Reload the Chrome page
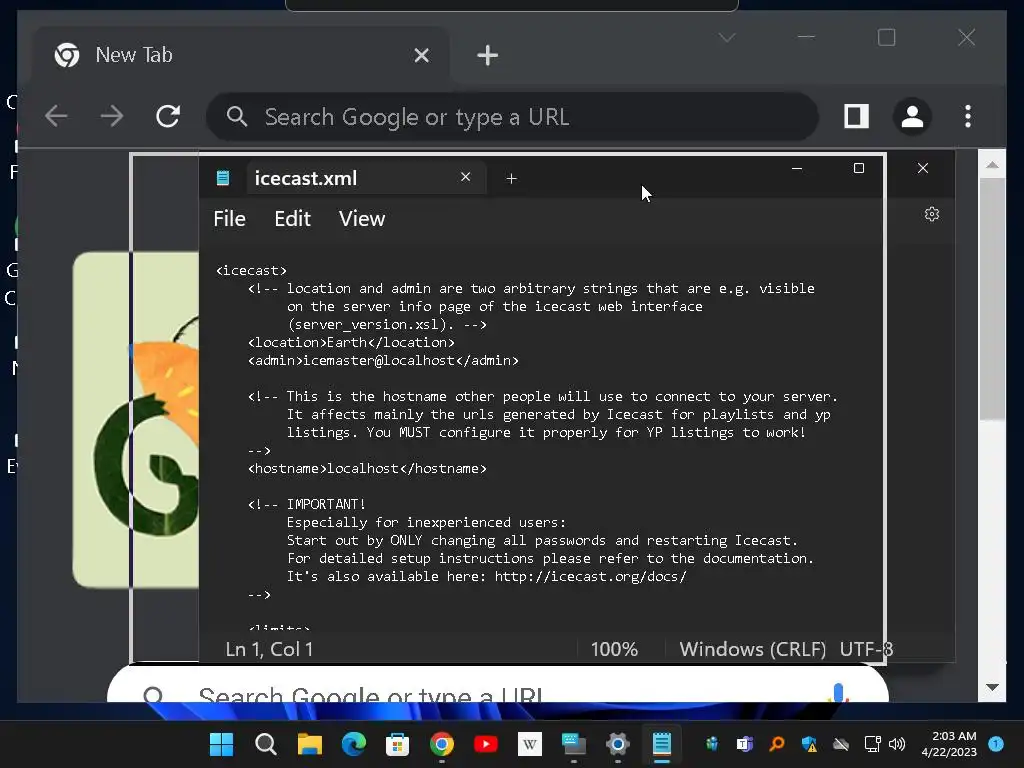The height and width of the screenshot is (768, 1024). click(x=168, y=116)
